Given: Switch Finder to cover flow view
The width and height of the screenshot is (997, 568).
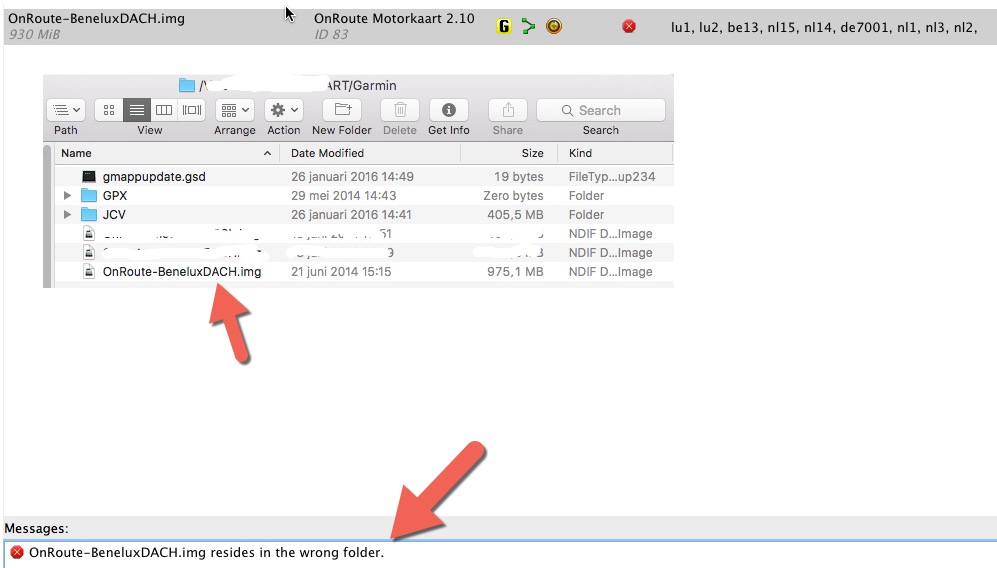Looking at the screenshot, I should pos(192,110).
